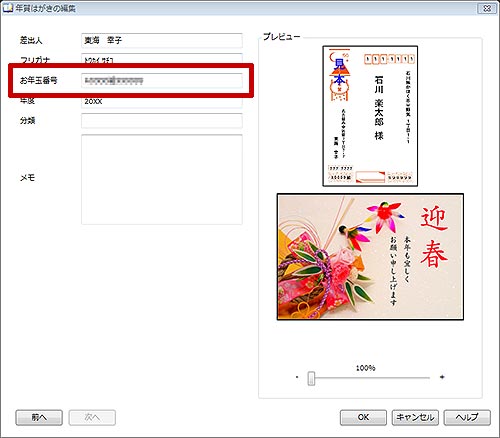The height and width of the screenshot is (438, 500).
Task: Click the preview zoom slider handle
Action: 311,378
